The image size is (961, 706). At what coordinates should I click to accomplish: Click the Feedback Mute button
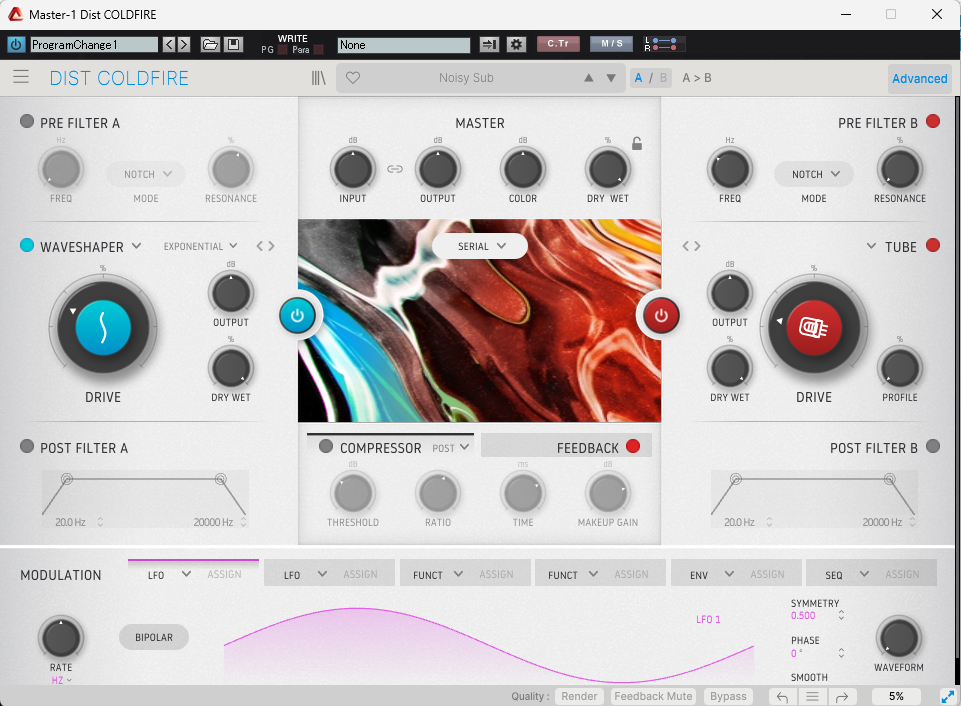[653, 696]
